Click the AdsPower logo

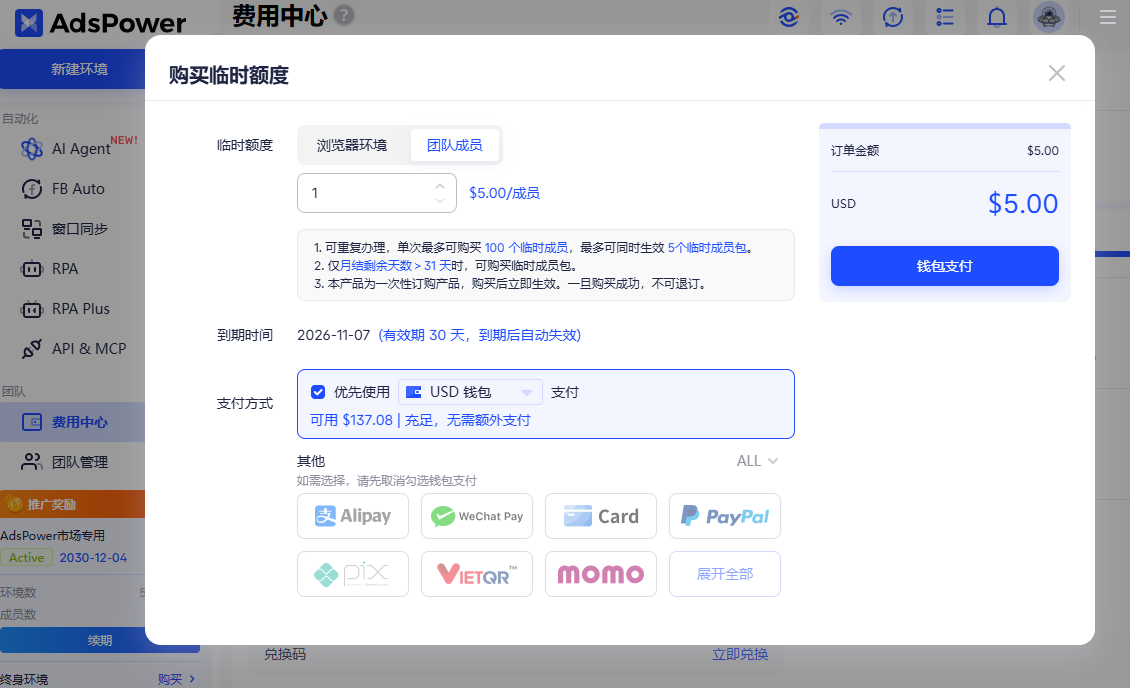click(100, 23)
